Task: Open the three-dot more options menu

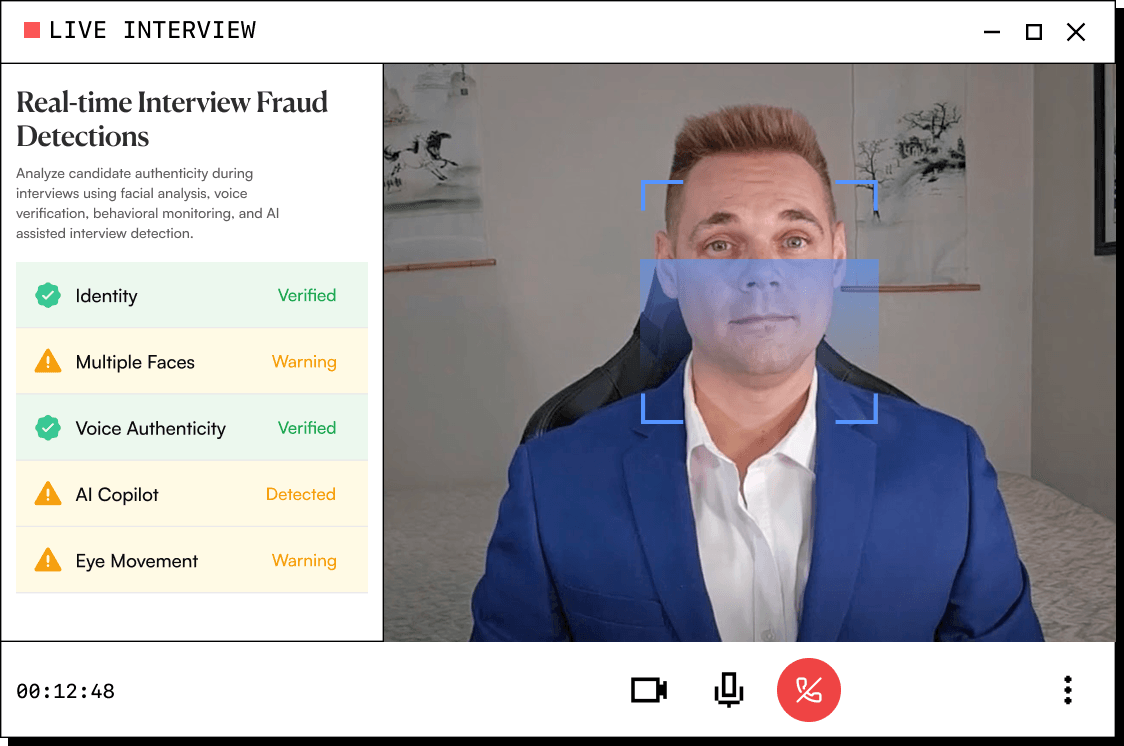Action: coord(1067,690)
